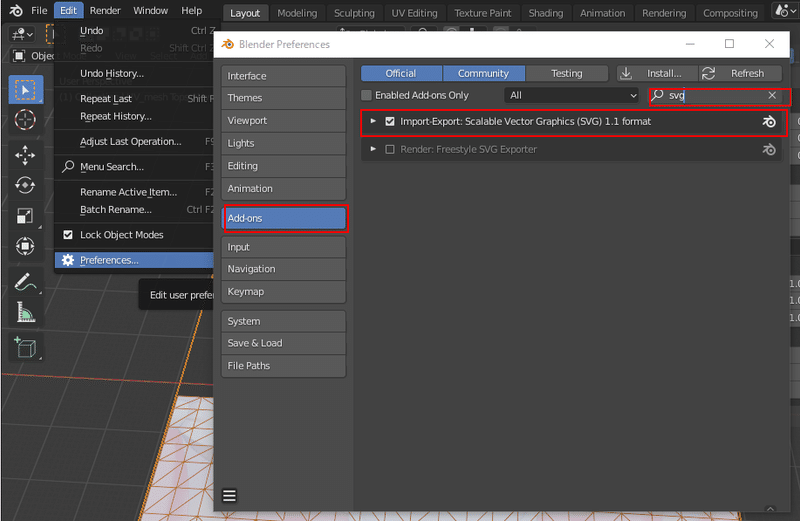The height and width of the screenshot is (521, 800).
Task: Open Interface preferences section
Action: click(284, 76)
